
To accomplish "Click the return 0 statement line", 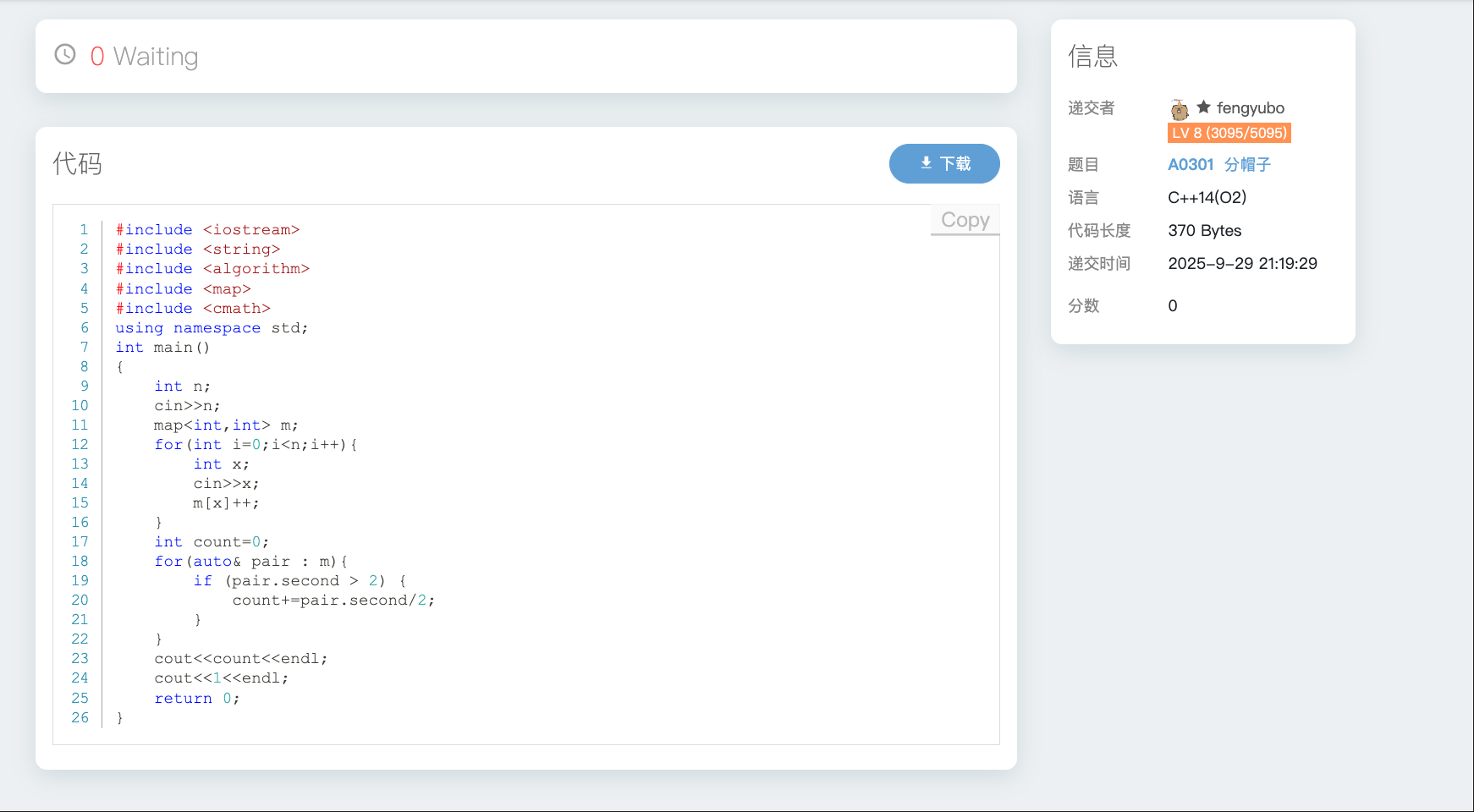I will tap(196, 699).
